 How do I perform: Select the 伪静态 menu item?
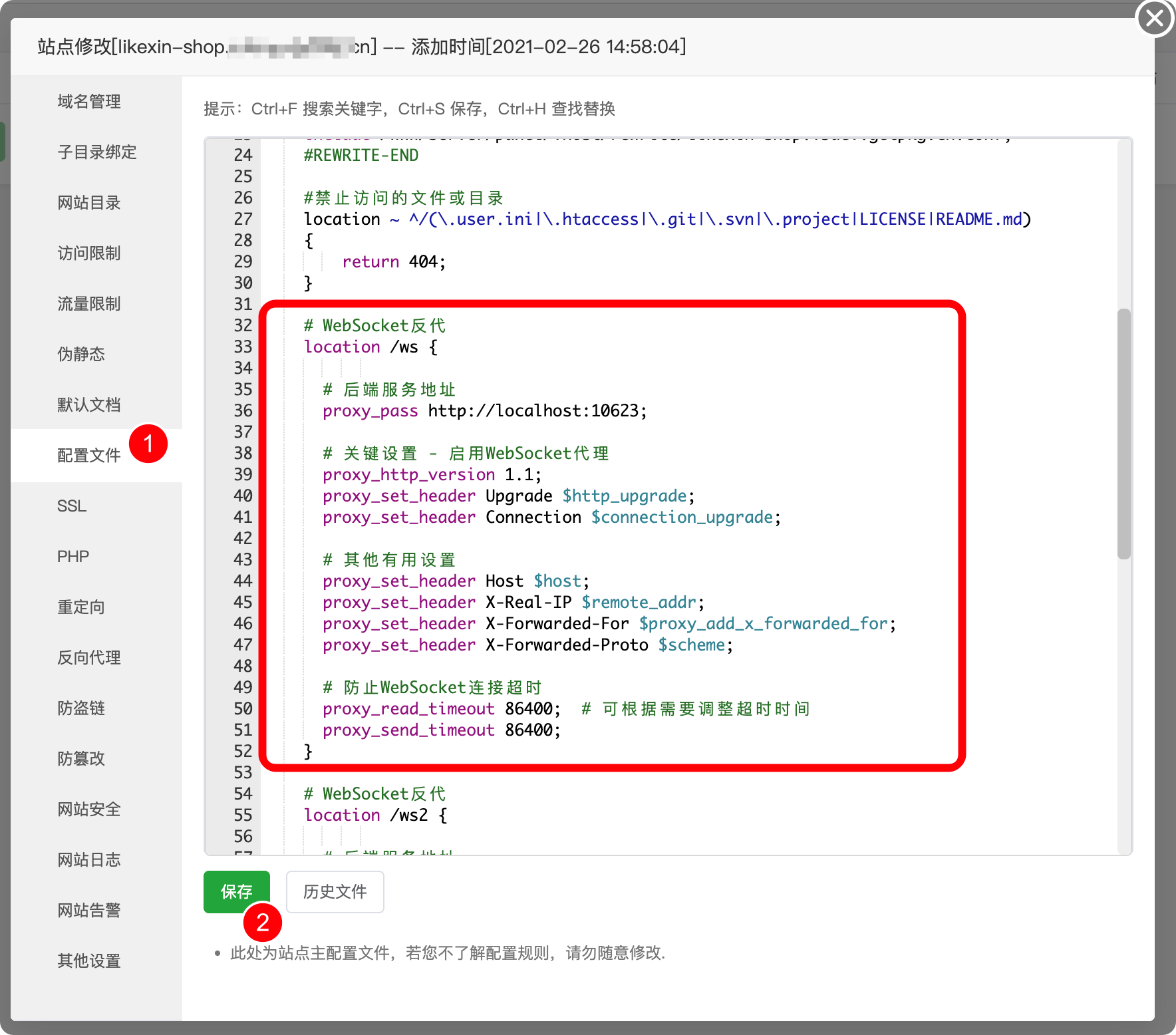coord(81,355)
